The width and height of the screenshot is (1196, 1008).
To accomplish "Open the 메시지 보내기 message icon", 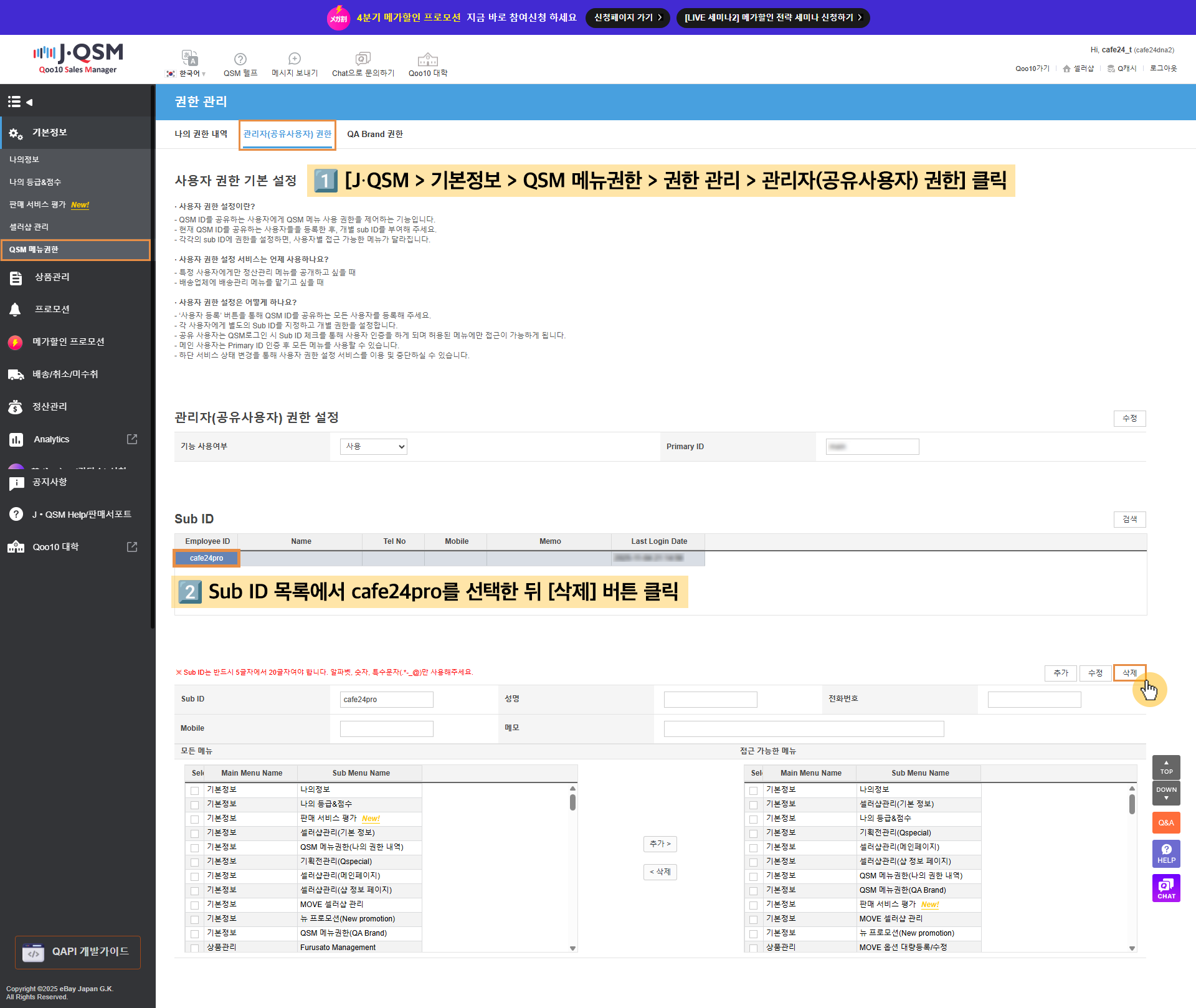I will [295, 59].
